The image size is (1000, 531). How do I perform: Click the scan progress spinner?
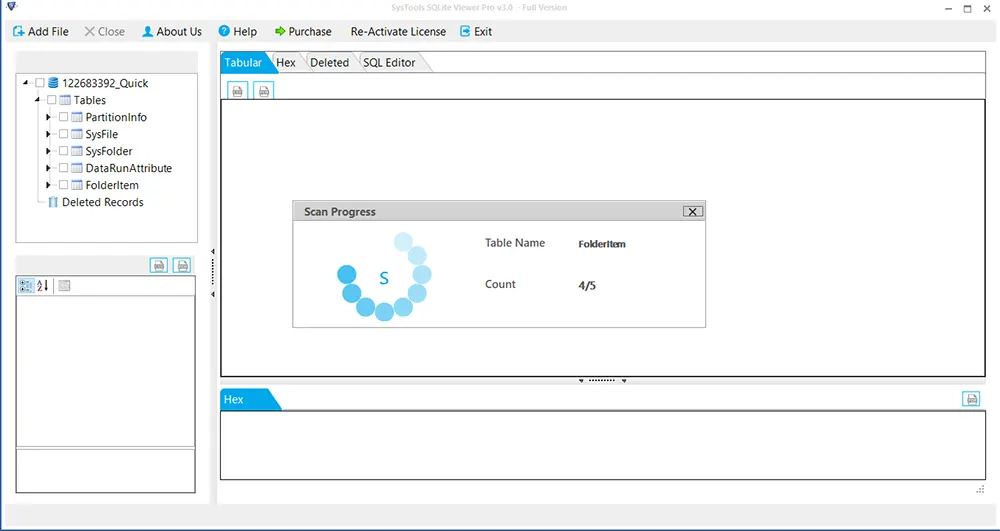(x=384, y=277)
